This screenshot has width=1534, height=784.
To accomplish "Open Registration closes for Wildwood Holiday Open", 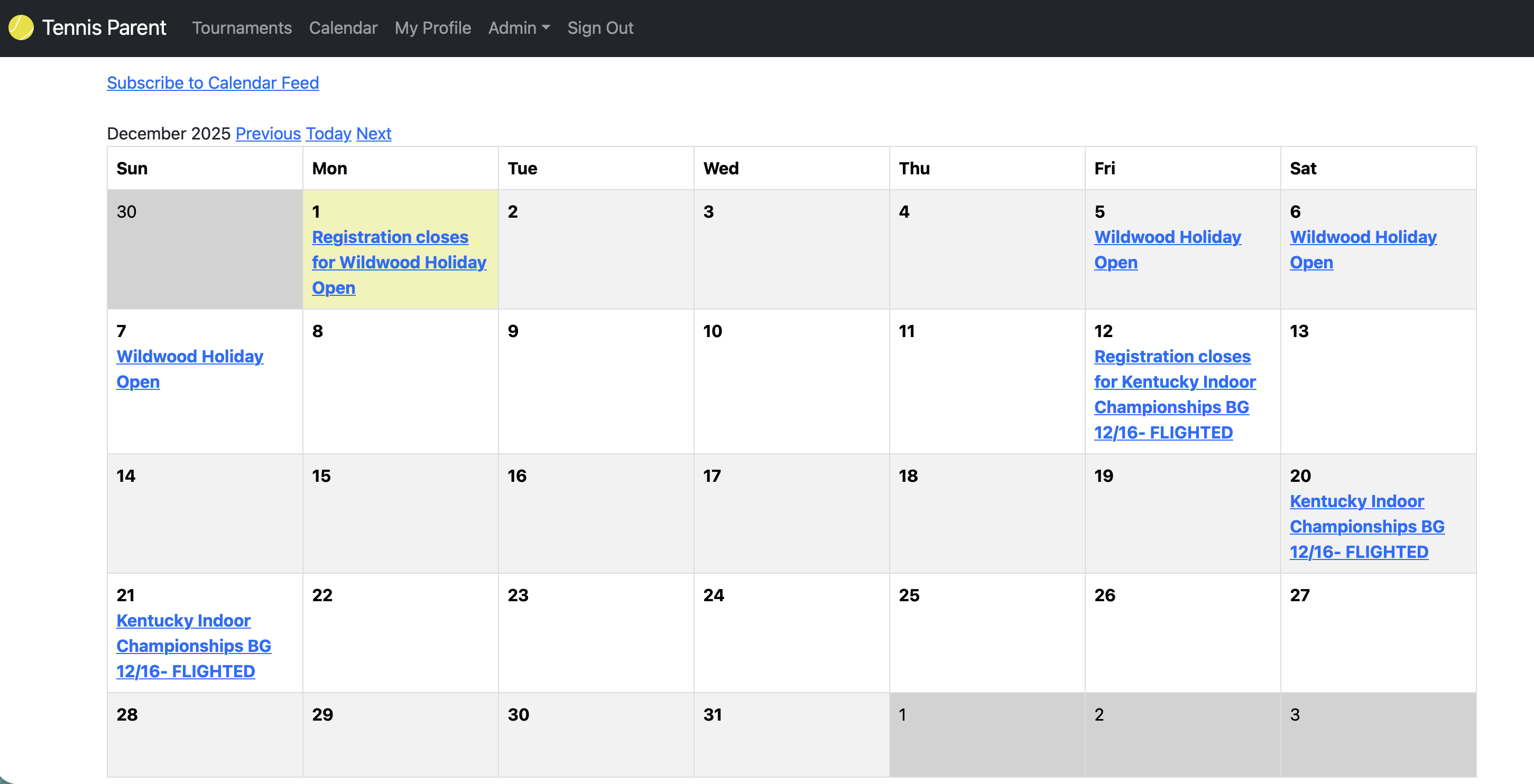I will click(399, 262).
